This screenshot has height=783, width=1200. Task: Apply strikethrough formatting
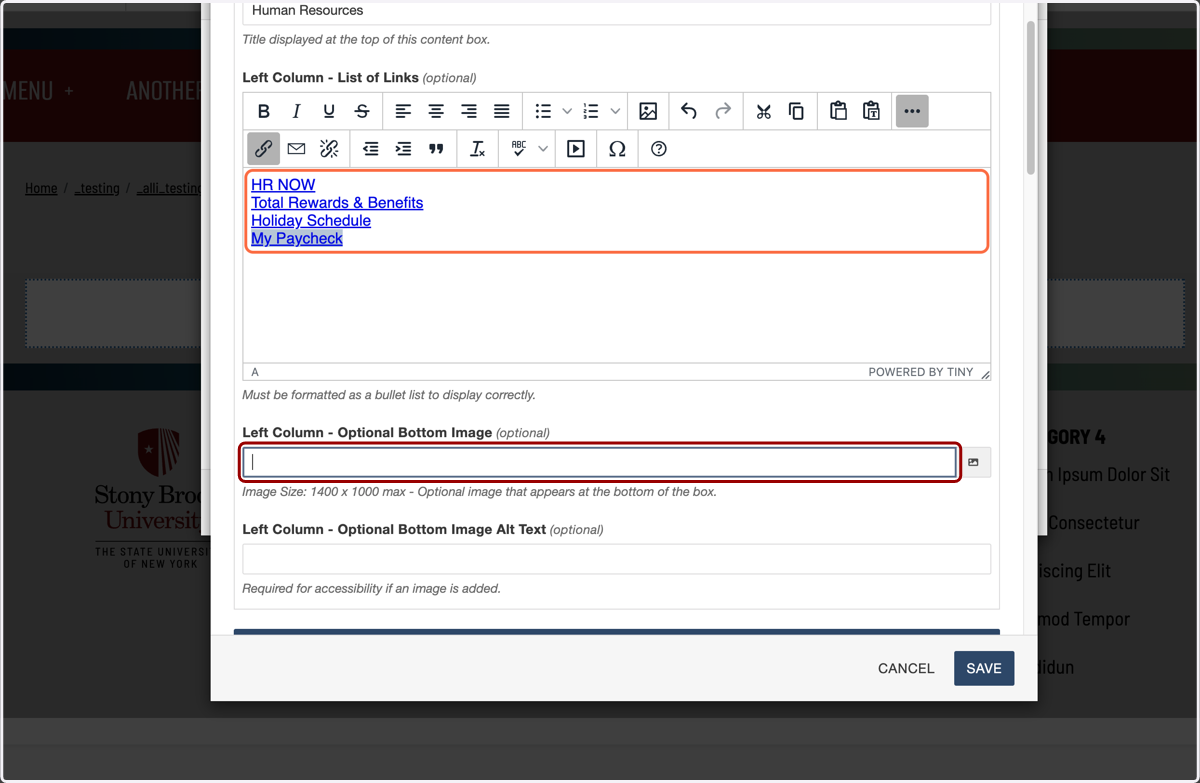pos(362,111)
